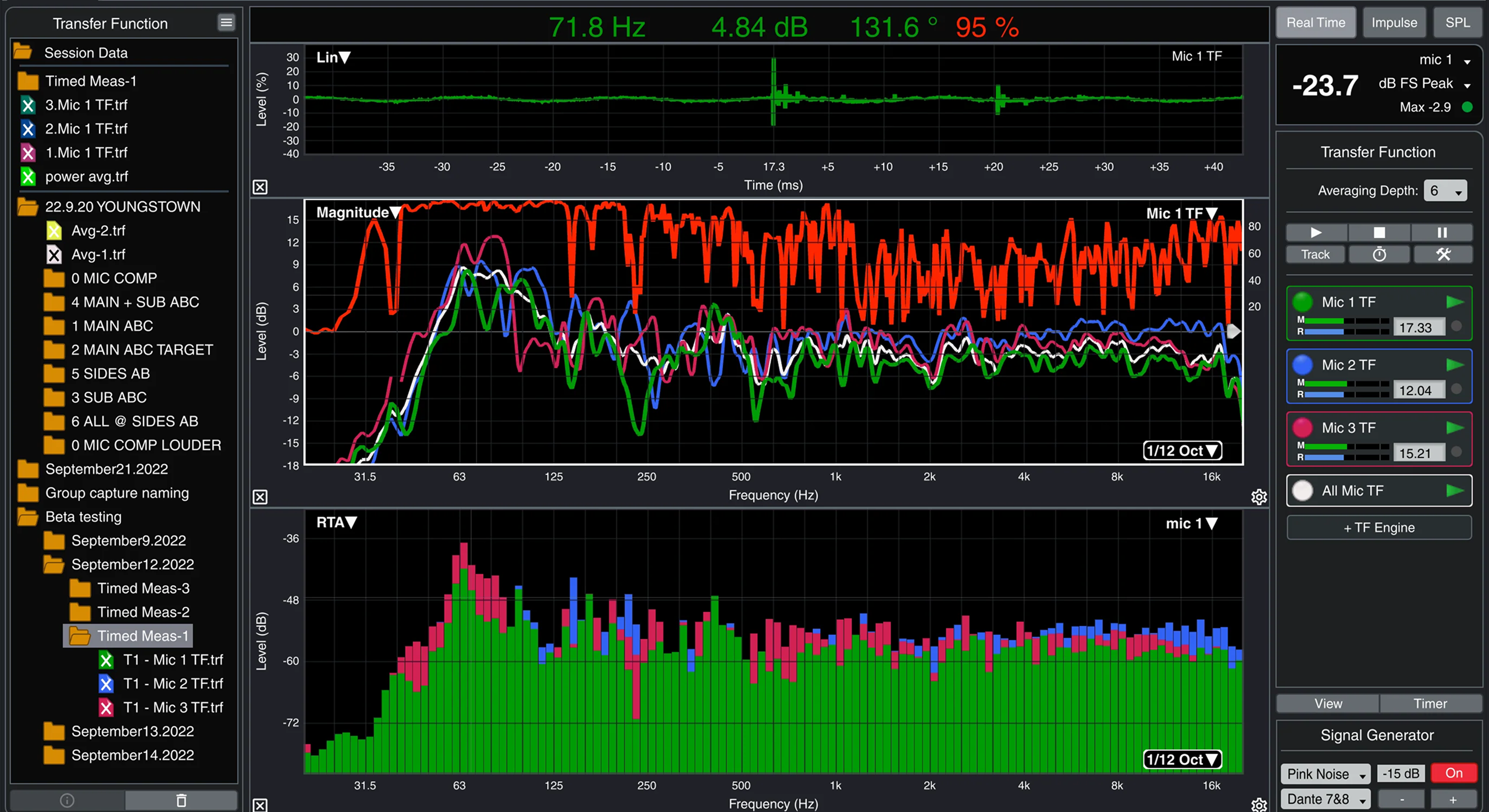Viewport: 1489px width, 812px height.
Task: Click the Track button
Action: [1315, 254]
